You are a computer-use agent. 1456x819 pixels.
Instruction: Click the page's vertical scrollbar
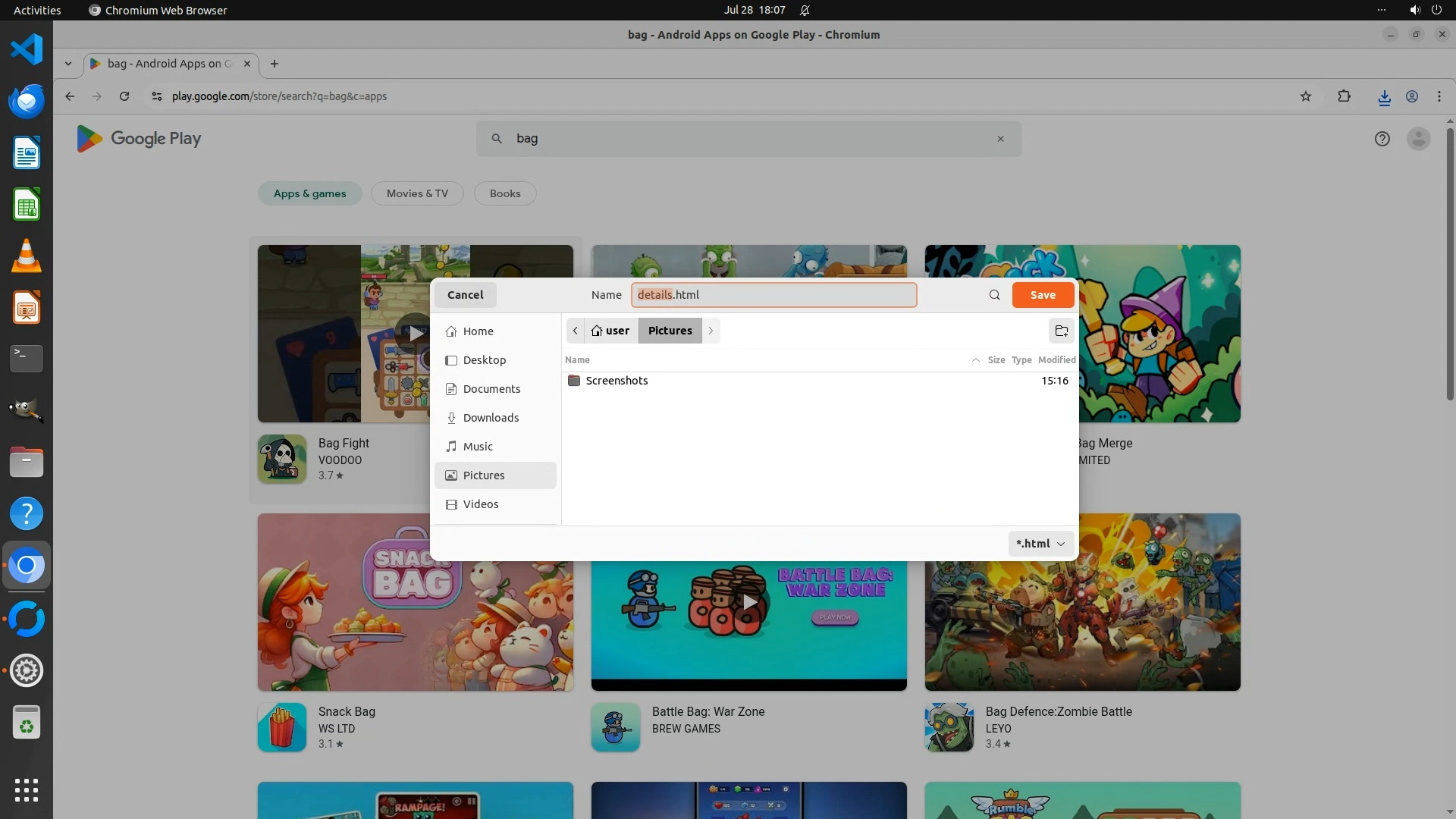[1450, 265]
